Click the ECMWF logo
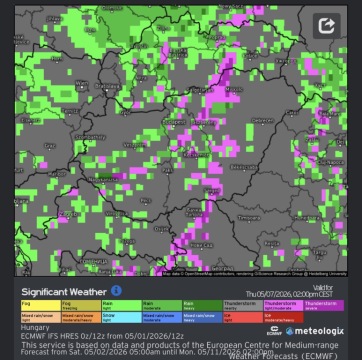Image resolution: width=362 pixels, height=360 pixels. point(274,331)
